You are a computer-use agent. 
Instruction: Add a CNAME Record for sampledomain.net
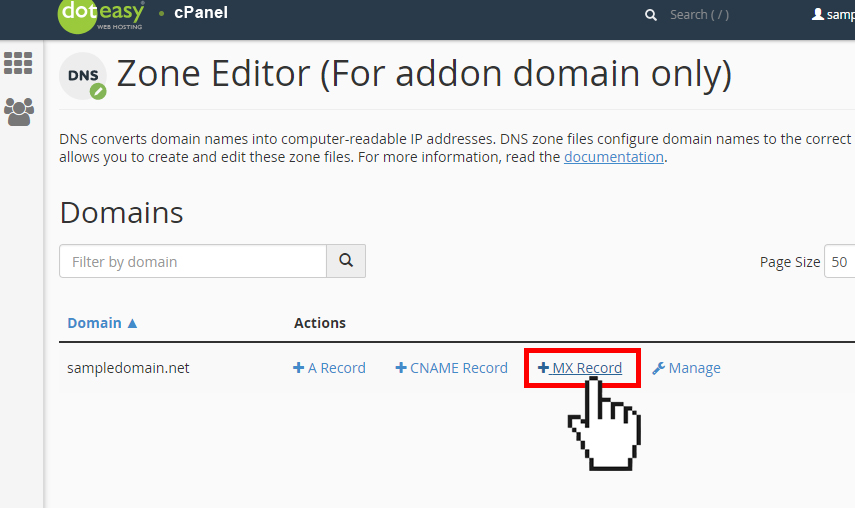(x=451, y=368)
